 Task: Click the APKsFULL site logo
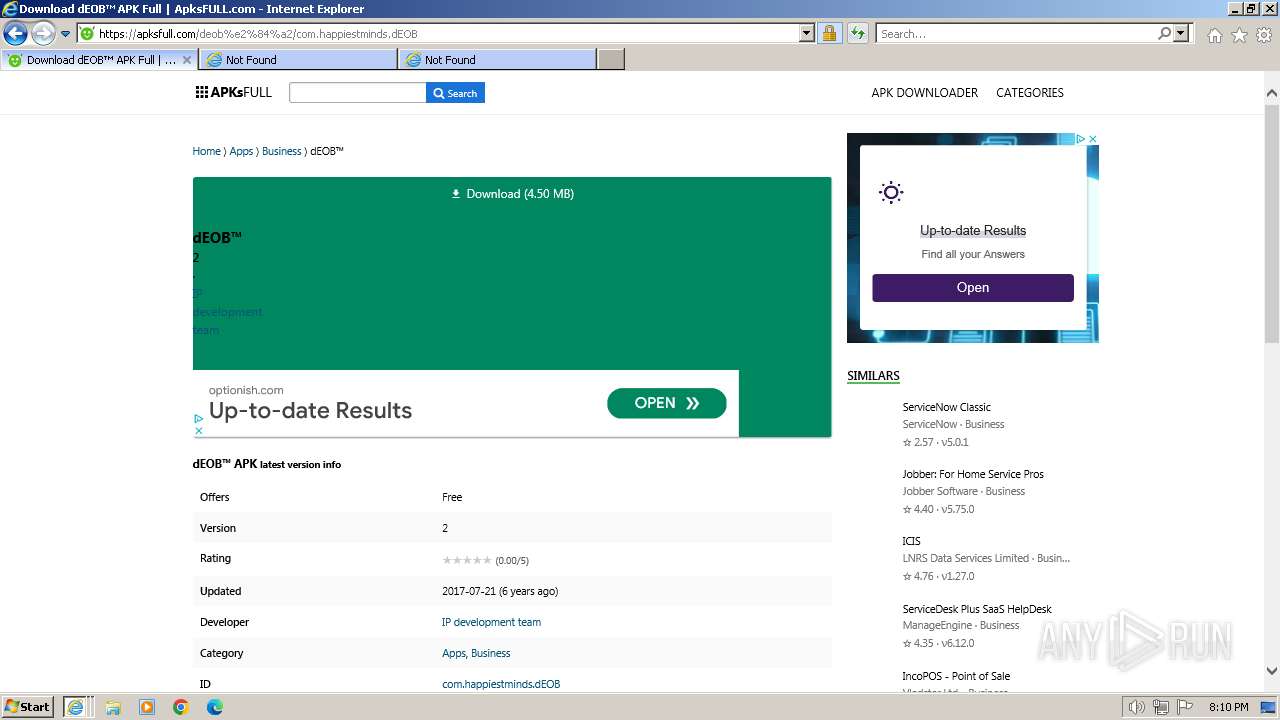point(234,92)
